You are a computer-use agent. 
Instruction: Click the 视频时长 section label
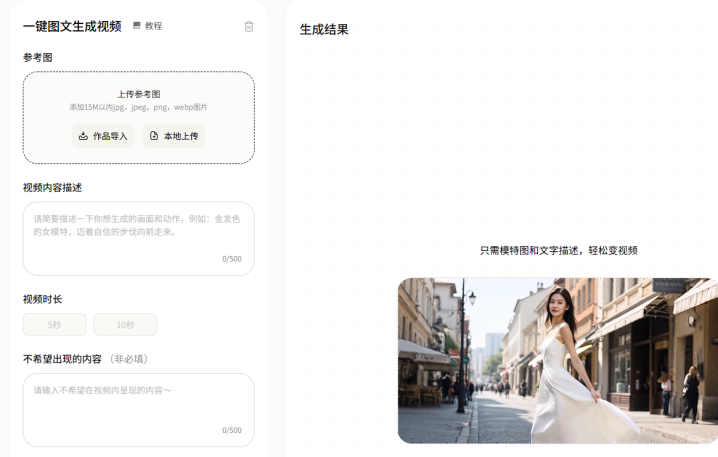[x=43, y=299]
